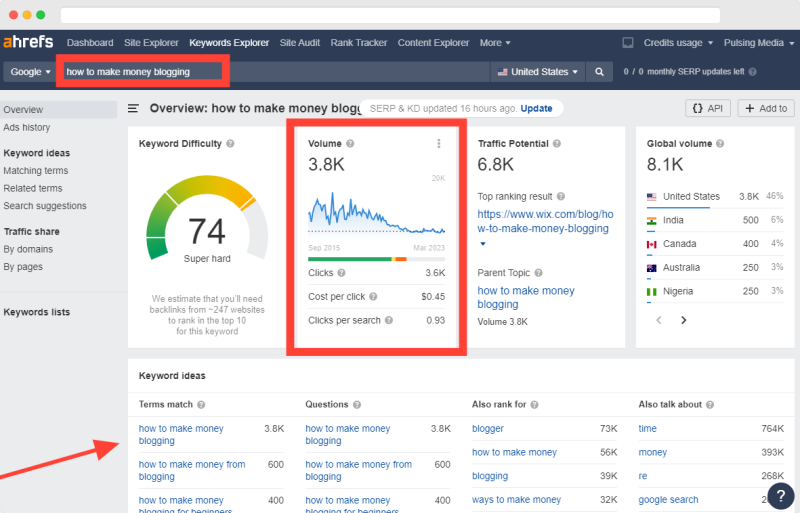Click Global volume help icon
This screenshot has height=513, width=800.
[720, 144]
